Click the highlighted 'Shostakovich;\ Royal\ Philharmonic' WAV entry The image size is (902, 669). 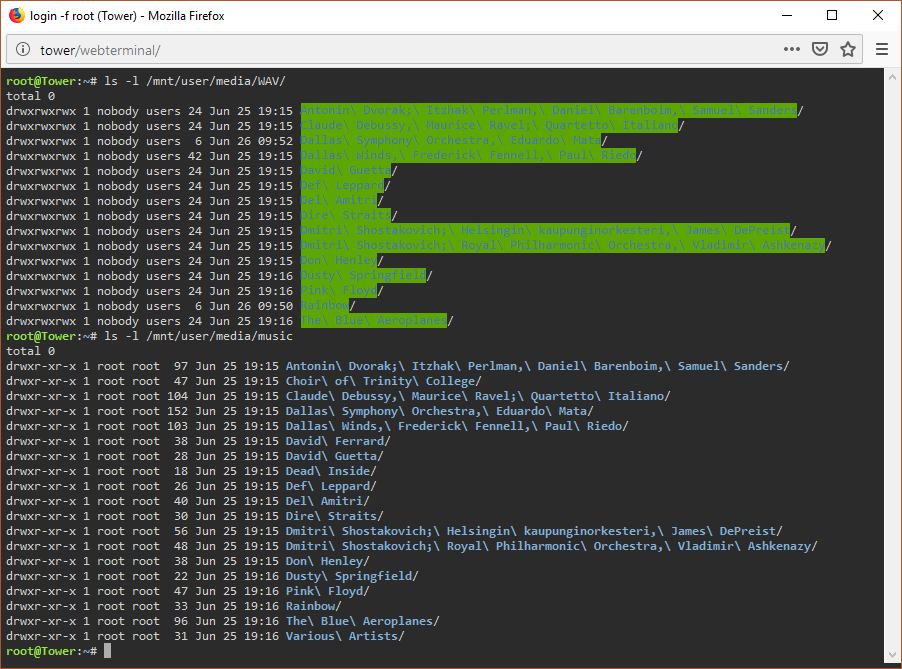click(x=563, y=246)
